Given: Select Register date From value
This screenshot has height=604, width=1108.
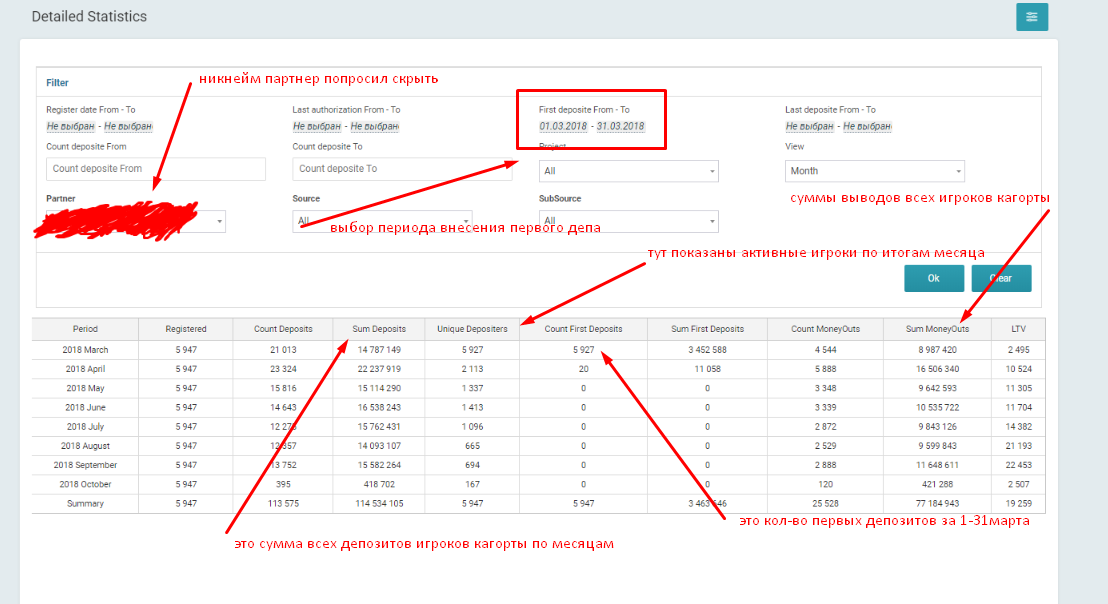Looking at the screenshot, I should tap(71, 126).
